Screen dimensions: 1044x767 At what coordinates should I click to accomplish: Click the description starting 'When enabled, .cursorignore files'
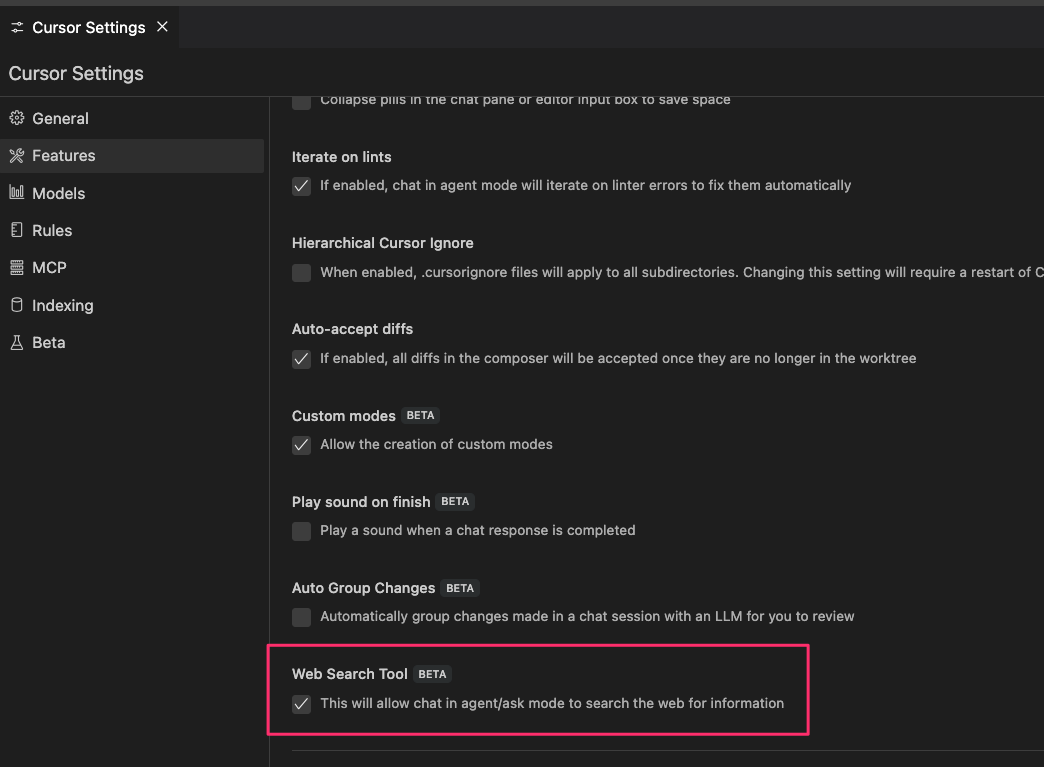(x=682, y=272)
